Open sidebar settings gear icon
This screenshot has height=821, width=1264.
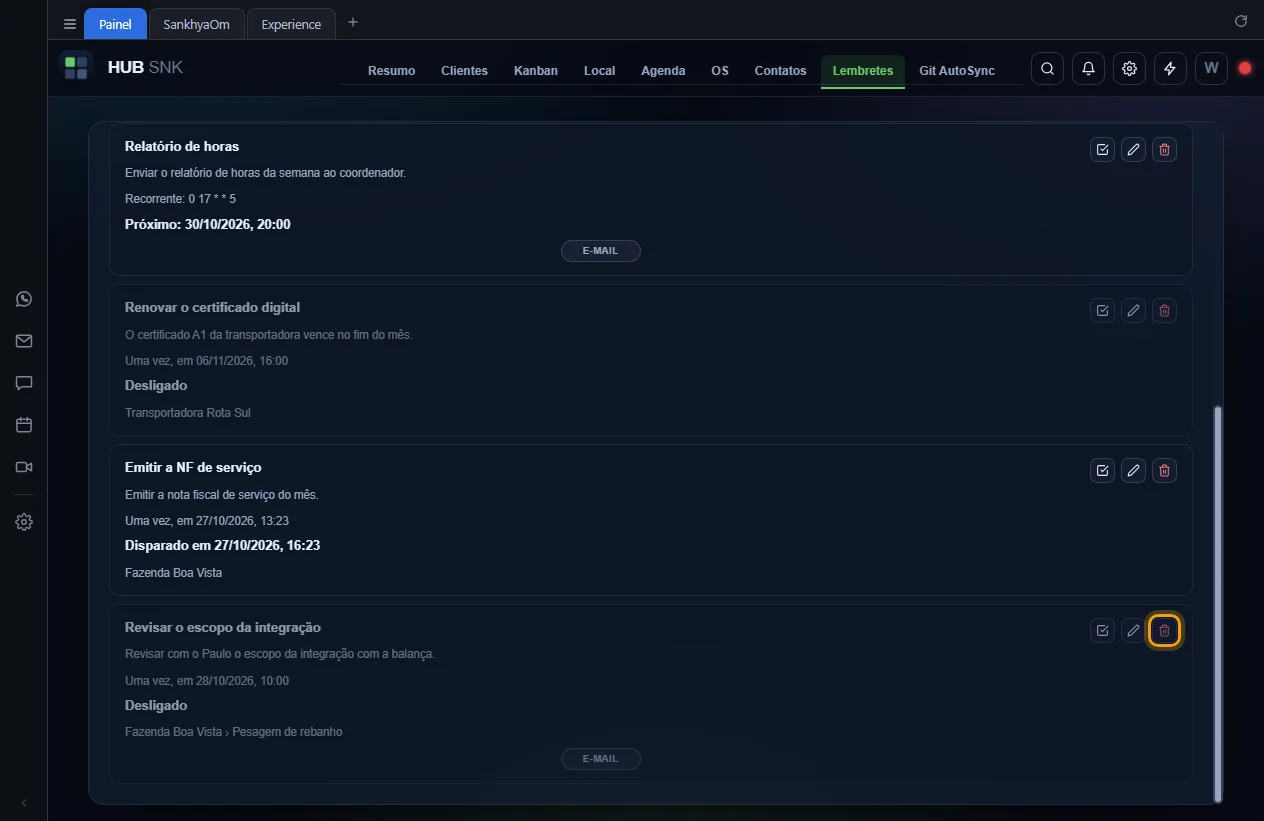click(24, 522)
